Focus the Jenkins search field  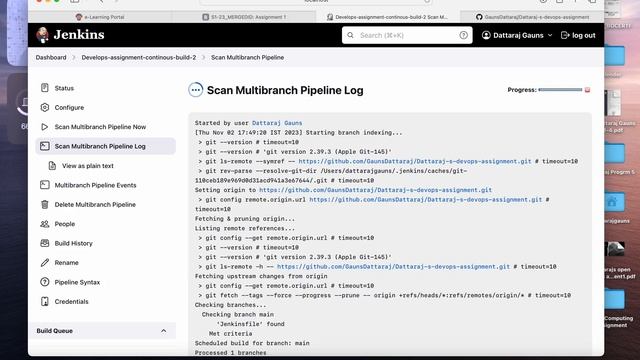pos(407,35)
